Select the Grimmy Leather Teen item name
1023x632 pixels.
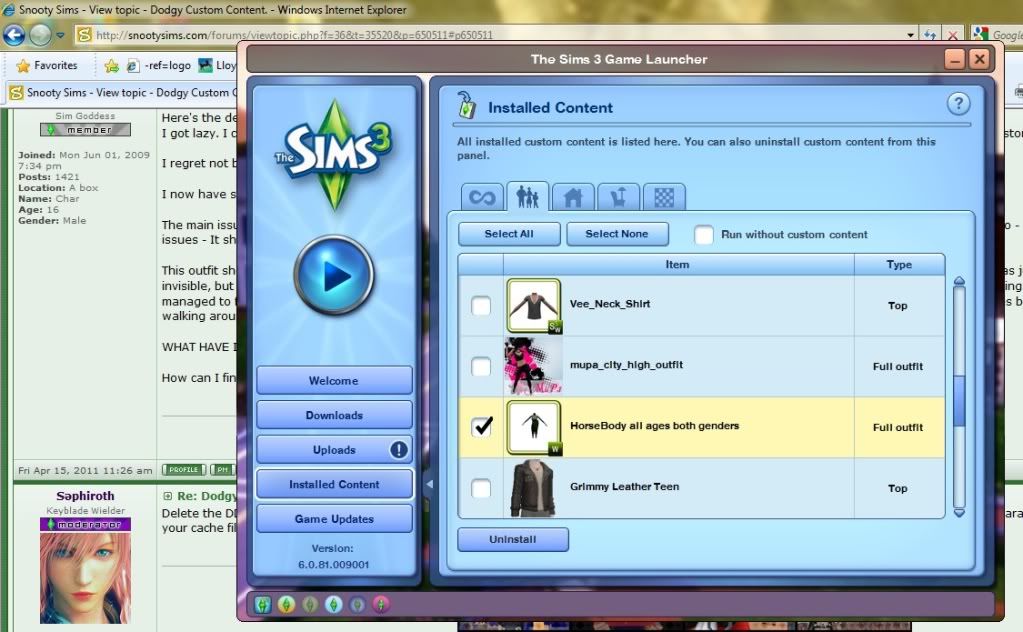click(x=624, y=487)
